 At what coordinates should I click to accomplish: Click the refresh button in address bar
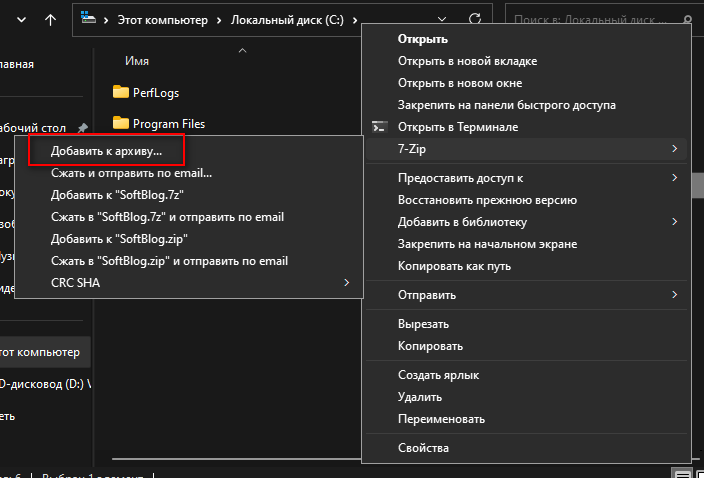coord(475,19)
